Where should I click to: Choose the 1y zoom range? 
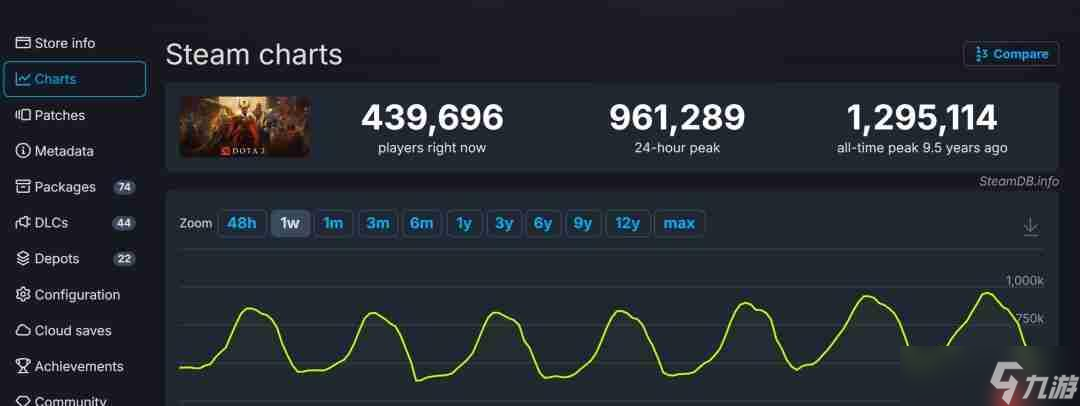(464, 223)
